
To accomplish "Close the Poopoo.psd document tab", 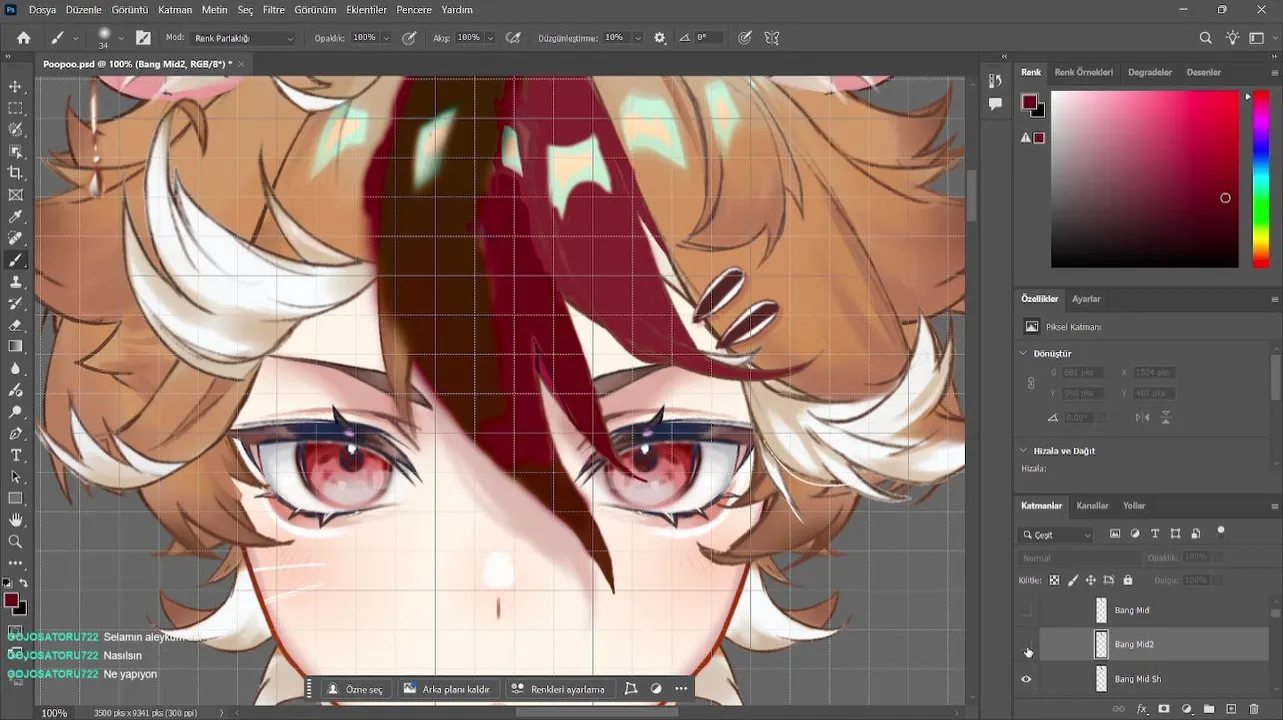I will 241,64.
